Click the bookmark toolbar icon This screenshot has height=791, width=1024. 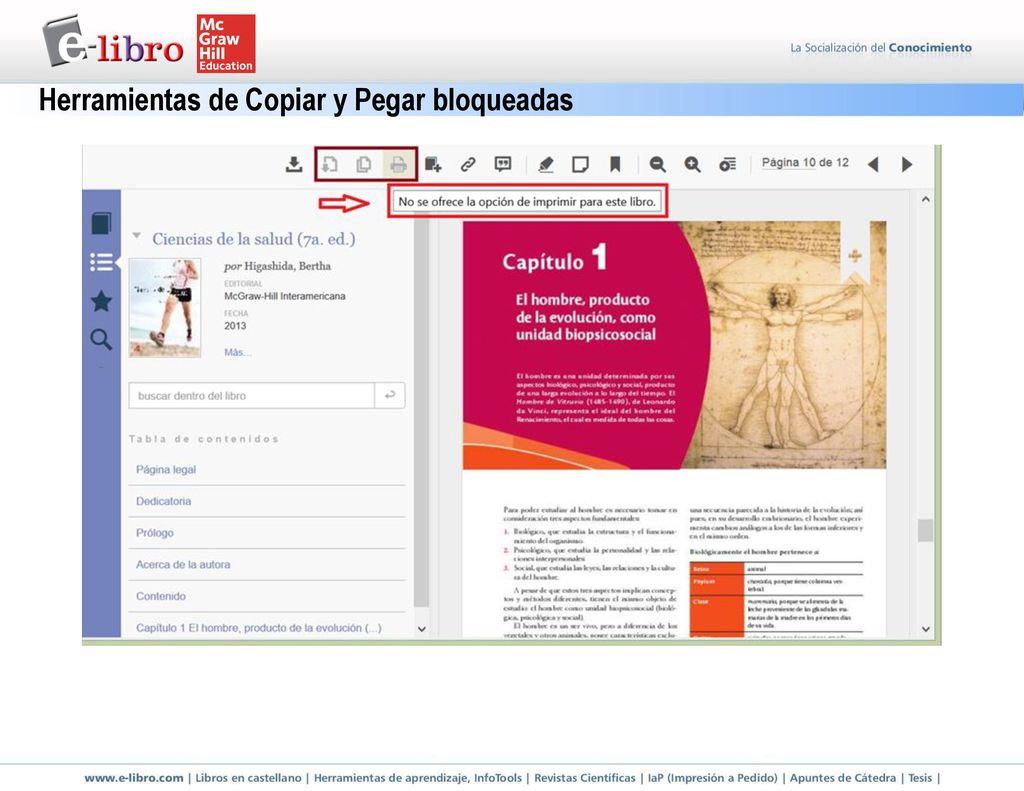[615, 164]
